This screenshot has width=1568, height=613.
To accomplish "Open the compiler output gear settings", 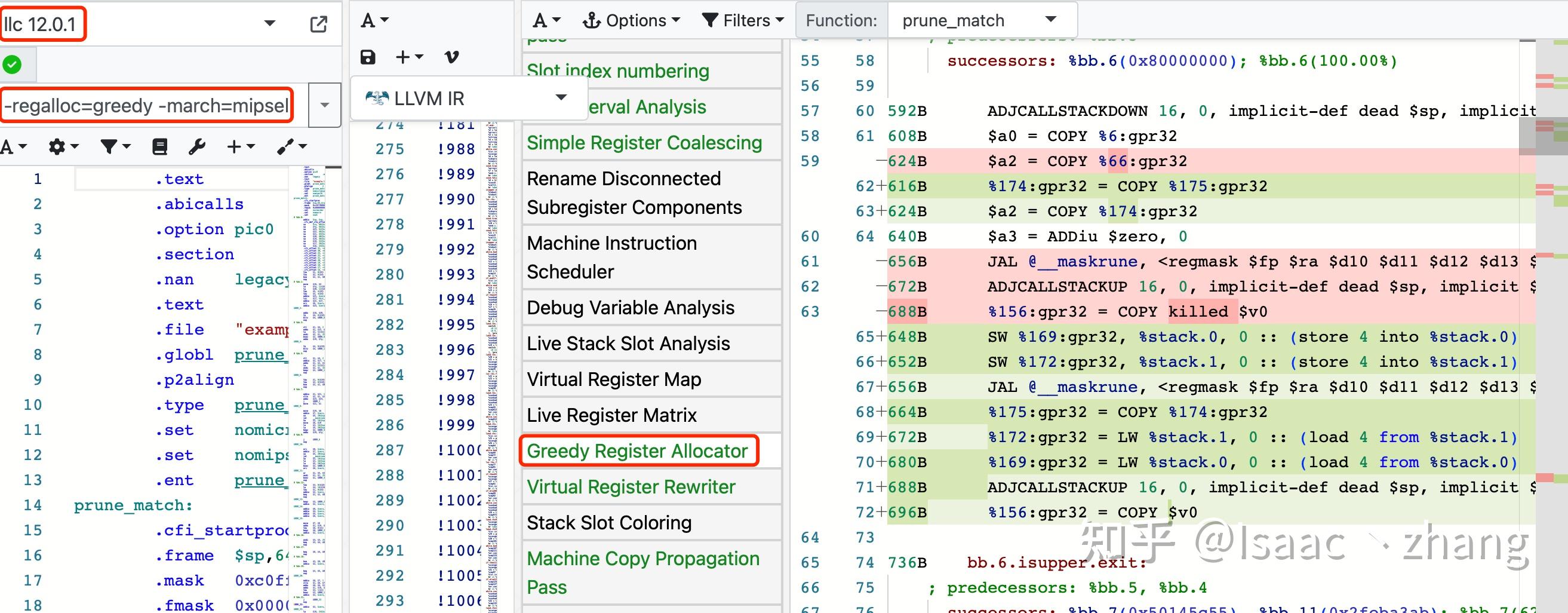I will (x=63, y=146).
